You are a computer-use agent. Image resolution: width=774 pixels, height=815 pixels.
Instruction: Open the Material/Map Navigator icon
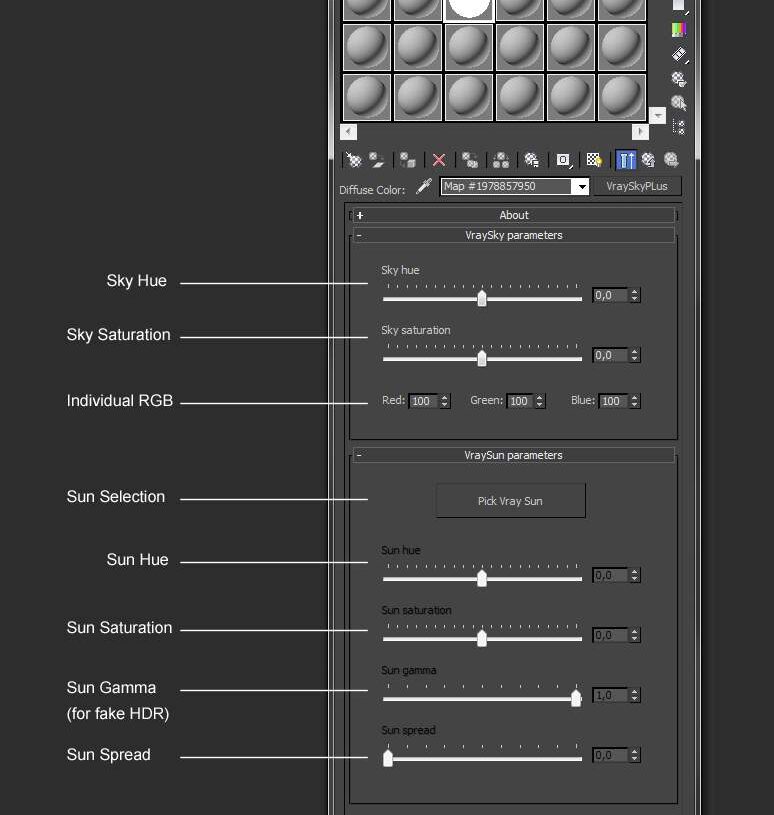(679, 126)
